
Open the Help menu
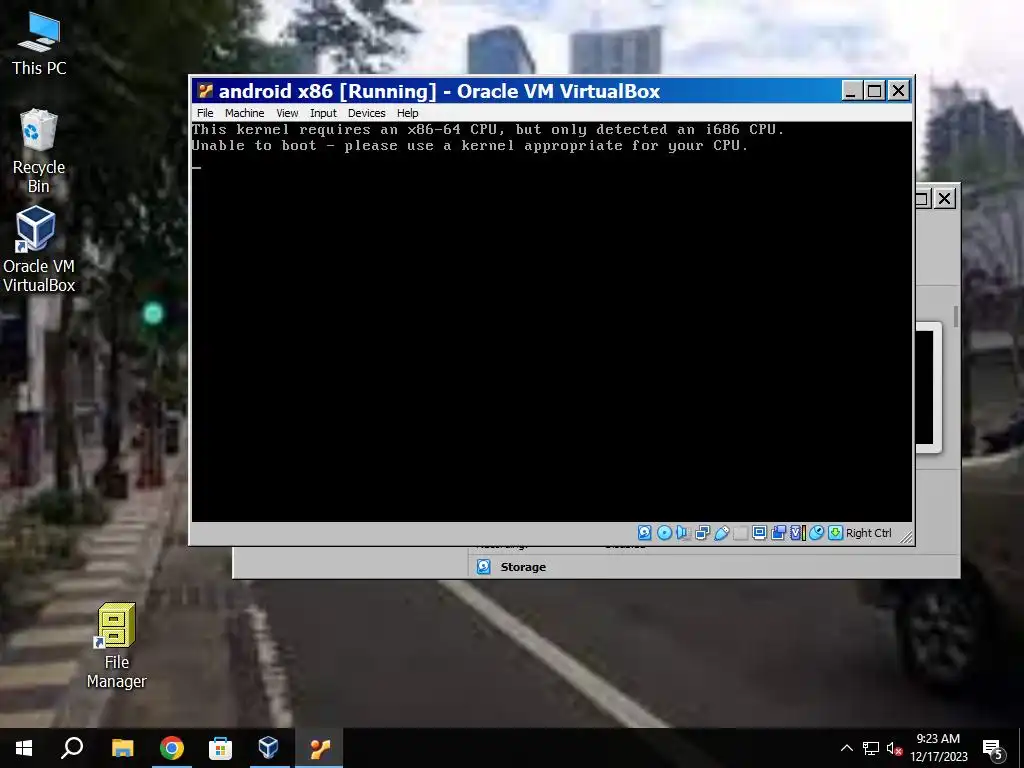click(x=408, y=113)
